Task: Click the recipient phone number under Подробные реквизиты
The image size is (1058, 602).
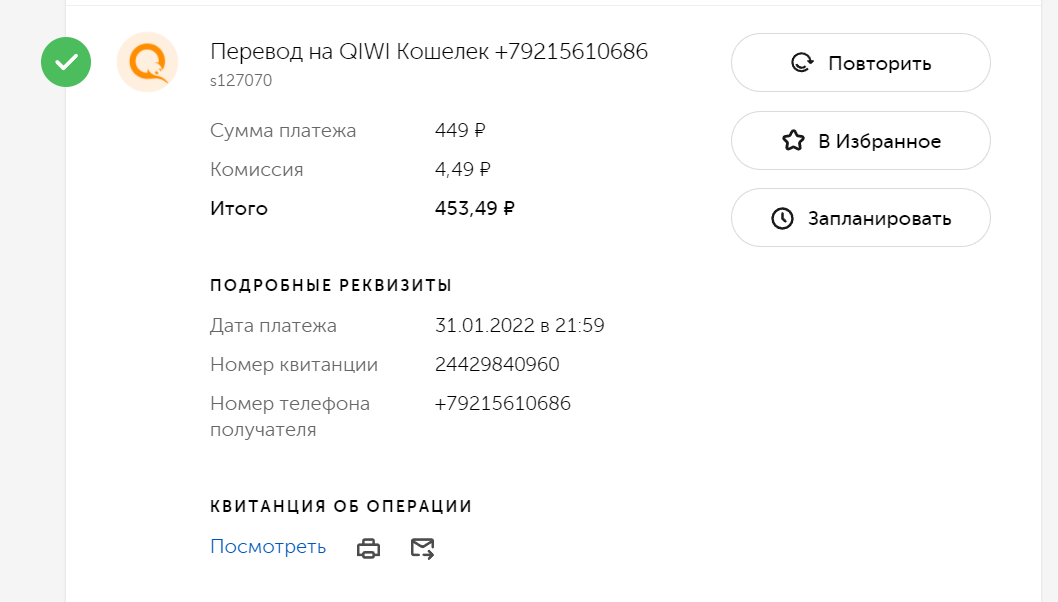Action: pos(503,404)
